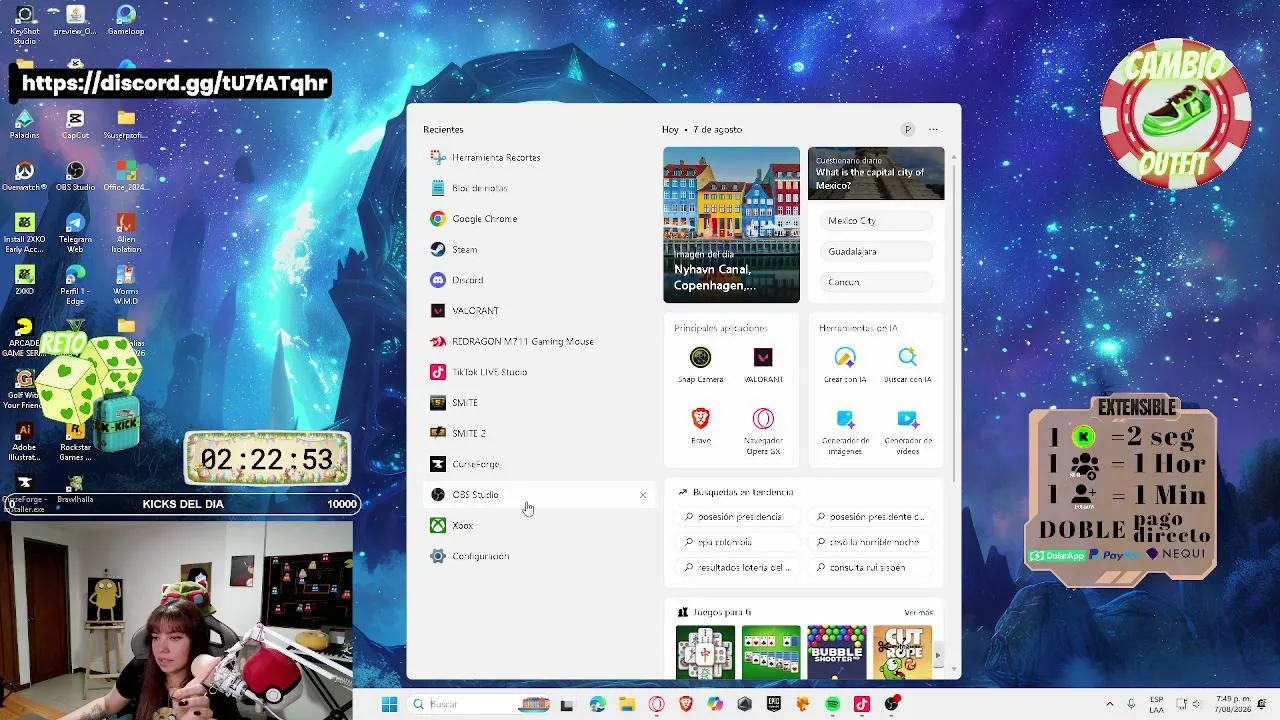Show hidden system tray icons
Screen dimensions: 1280x720
(1109, 705)
